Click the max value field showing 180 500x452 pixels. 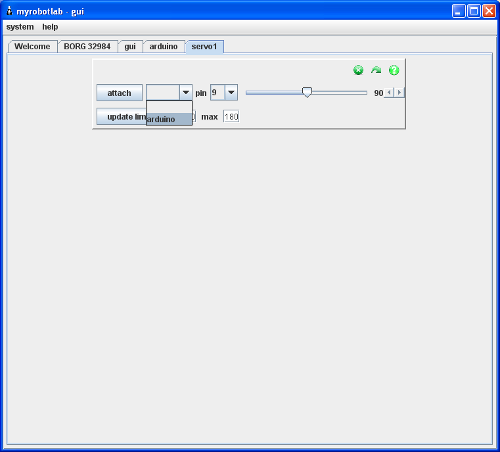(x=231, y=117)
